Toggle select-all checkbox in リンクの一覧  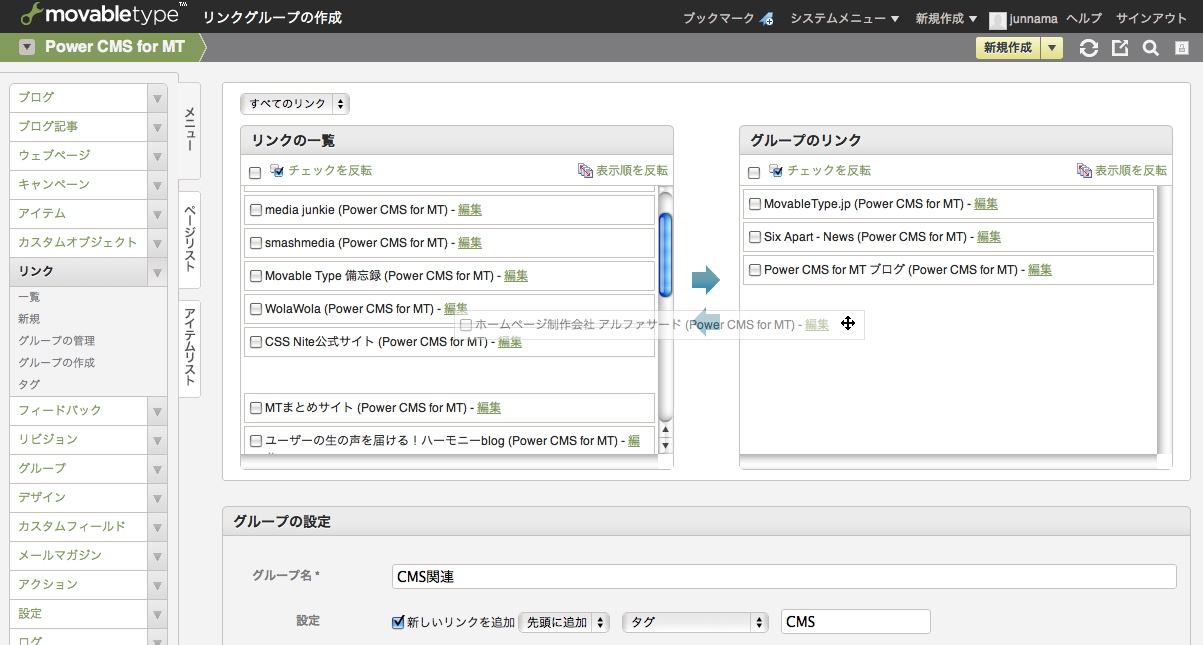(x=255, y=172)
